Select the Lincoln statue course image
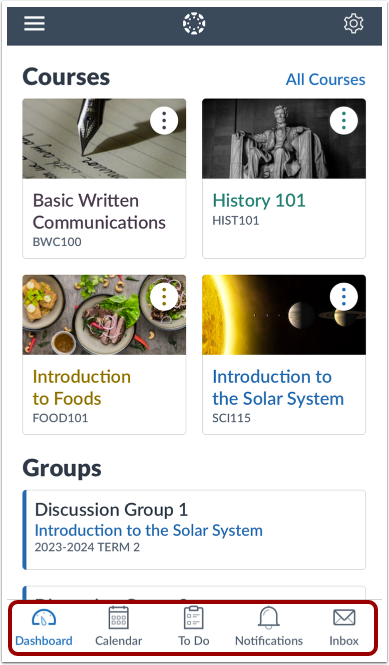389x665 pixels. click(284, 138)
